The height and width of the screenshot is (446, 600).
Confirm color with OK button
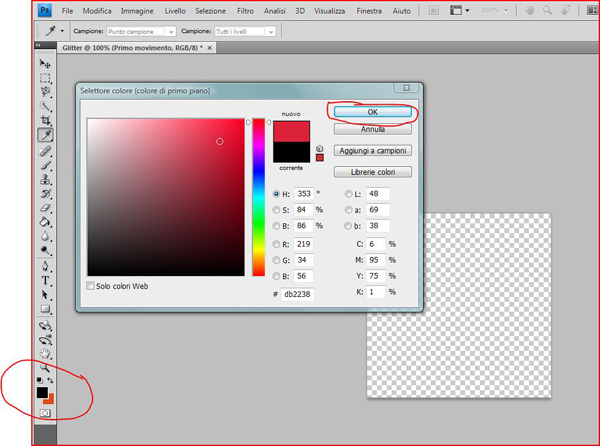pyautogui.click(x=373, y=112)
